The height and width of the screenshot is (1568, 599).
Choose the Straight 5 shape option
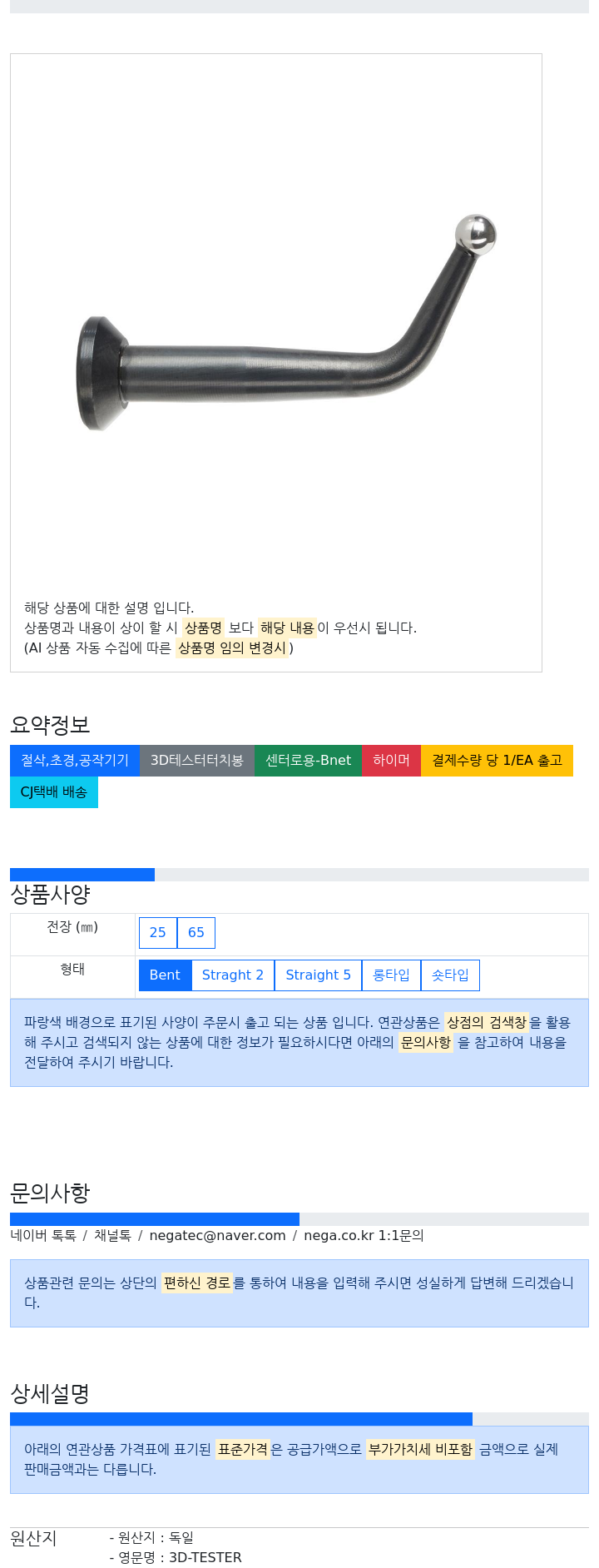point(319,975)
